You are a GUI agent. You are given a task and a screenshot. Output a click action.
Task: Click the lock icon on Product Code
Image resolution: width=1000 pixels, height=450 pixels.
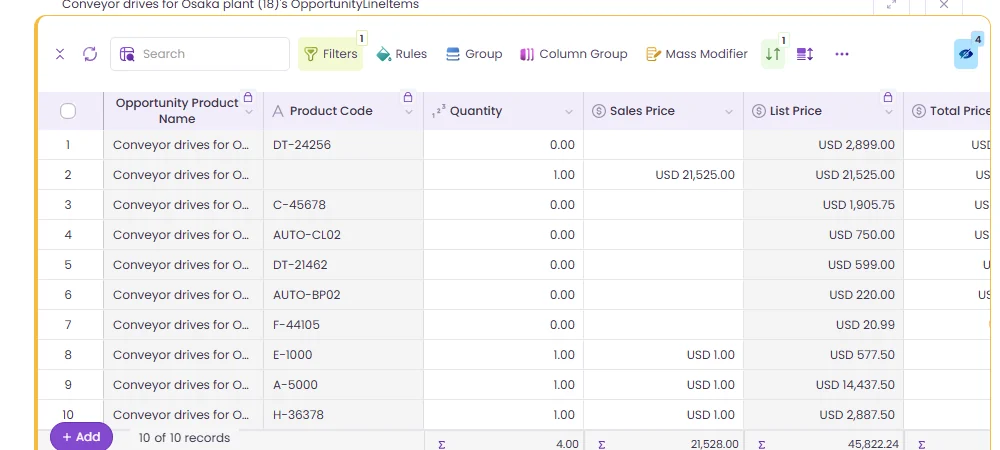(408, 98)
